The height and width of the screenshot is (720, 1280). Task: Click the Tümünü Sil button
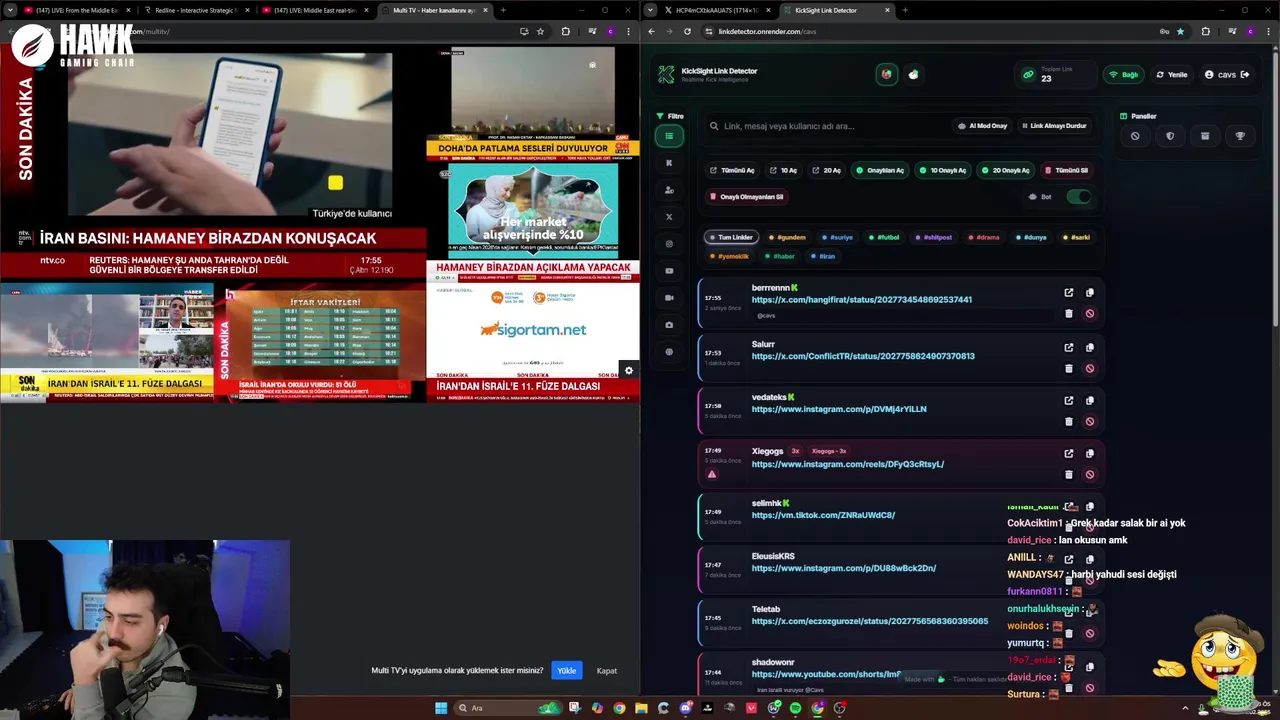pyautogui.click(x=1067, y=170)
